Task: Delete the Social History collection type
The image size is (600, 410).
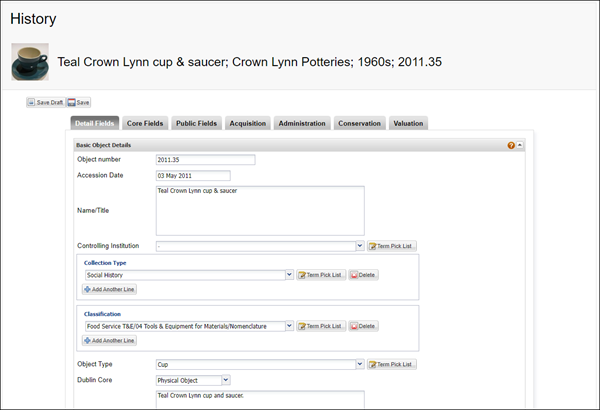Action: point(364,275)
